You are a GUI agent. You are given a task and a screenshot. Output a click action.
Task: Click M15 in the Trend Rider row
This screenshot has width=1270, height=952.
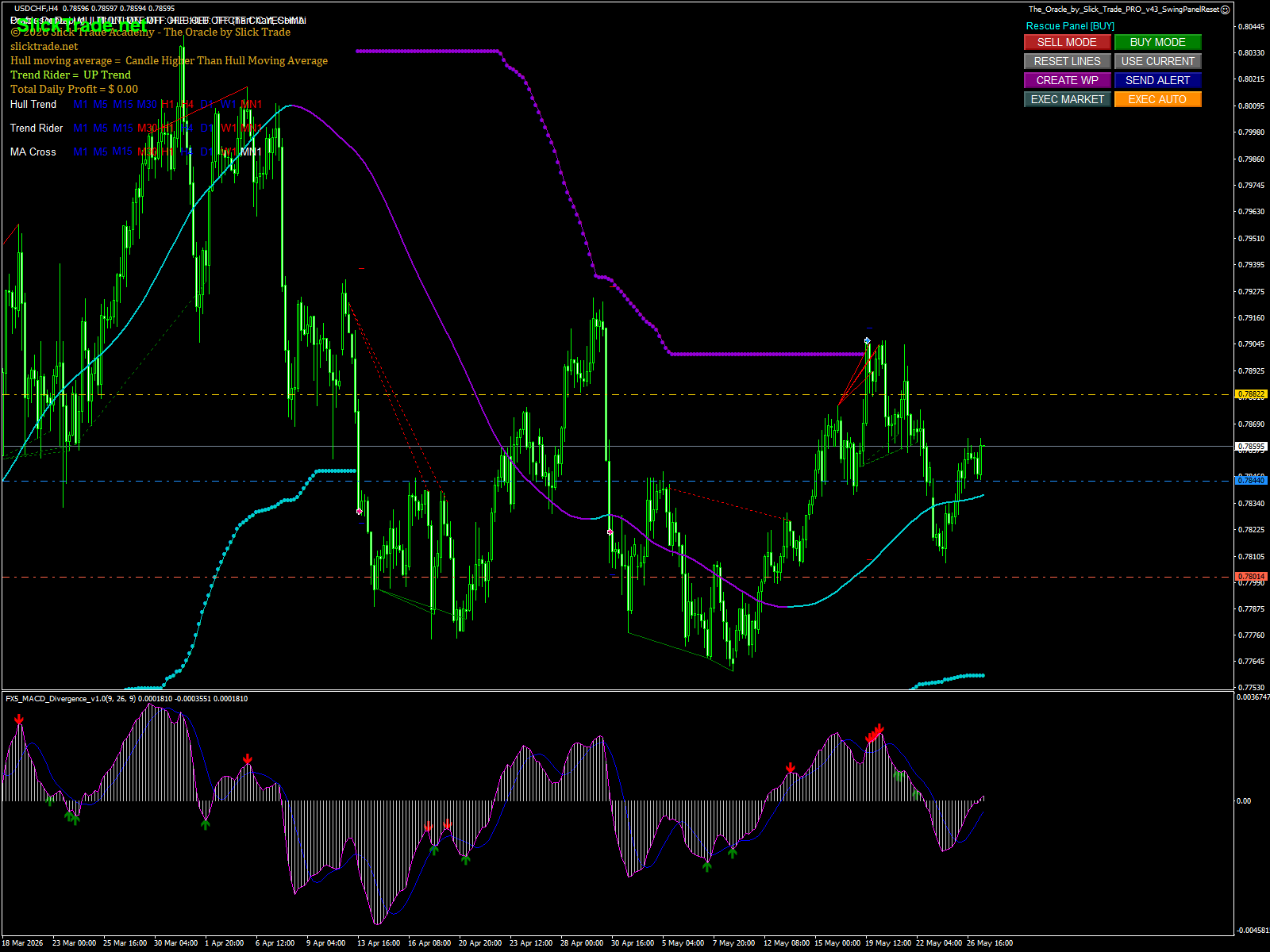tap(123, 128)
